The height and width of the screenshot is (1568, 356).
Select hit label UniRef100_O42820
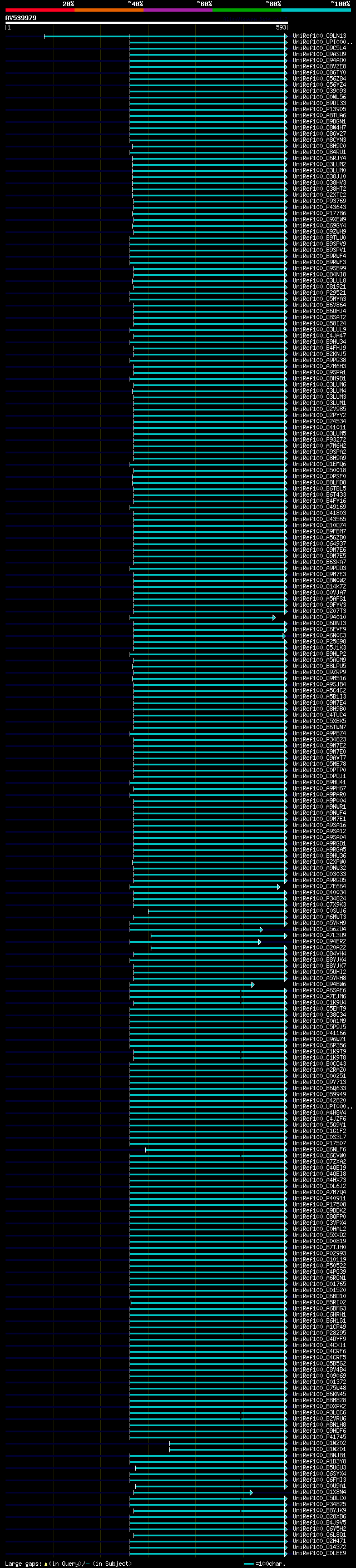coord(319,1101)
